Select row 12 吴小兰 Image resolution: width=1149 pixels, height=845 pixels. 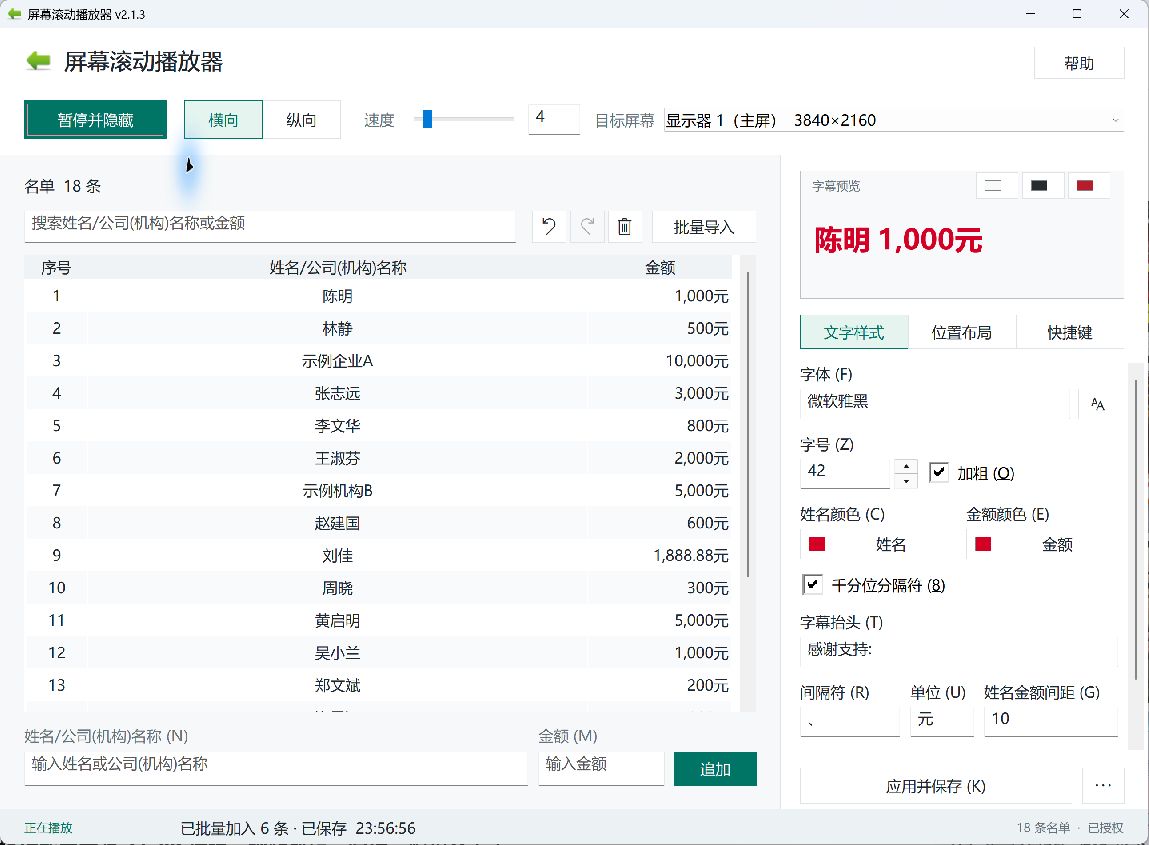378,653
